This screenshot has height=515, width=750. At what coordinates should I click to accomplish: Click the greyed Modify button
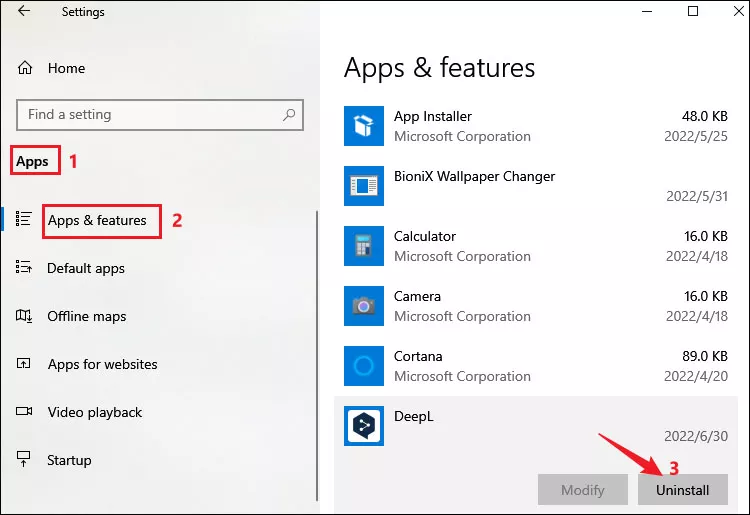coord(583,490)
